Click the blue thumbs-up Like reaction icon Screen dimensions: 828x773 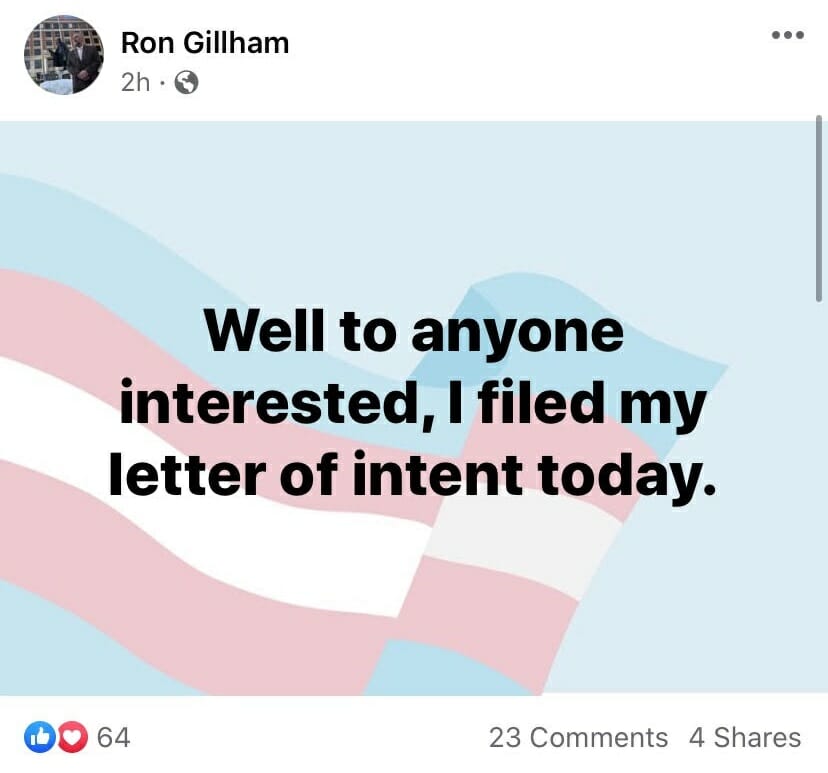(40, 737)
